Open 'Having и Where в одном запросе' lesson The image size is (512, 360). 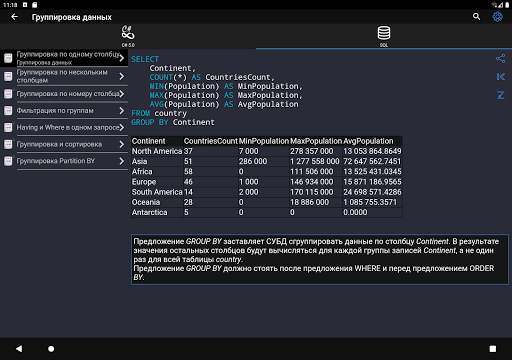64,127
